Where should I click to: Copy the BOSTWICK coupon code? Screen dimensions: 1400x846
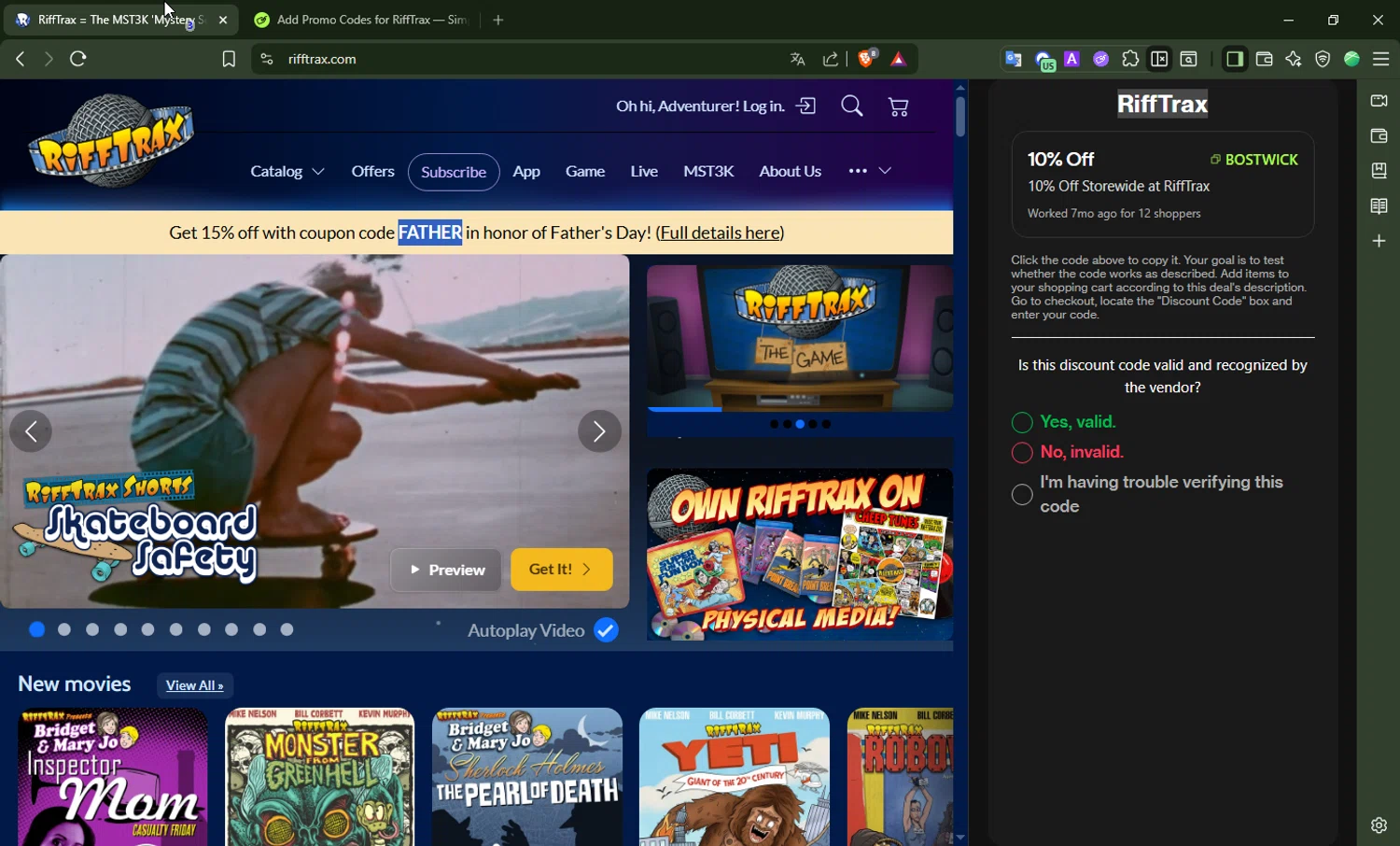(1254, 160)
